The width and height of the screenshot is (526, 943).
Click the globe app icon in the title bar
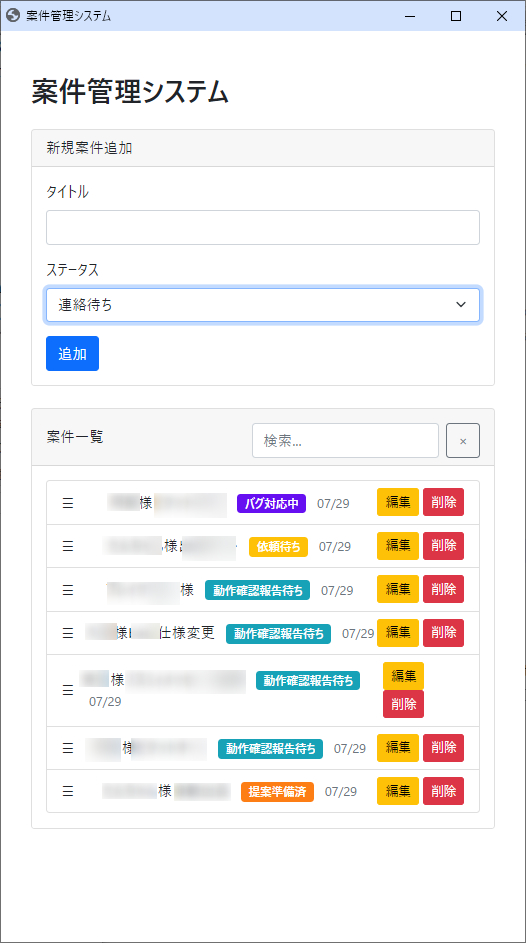point(13,16)
